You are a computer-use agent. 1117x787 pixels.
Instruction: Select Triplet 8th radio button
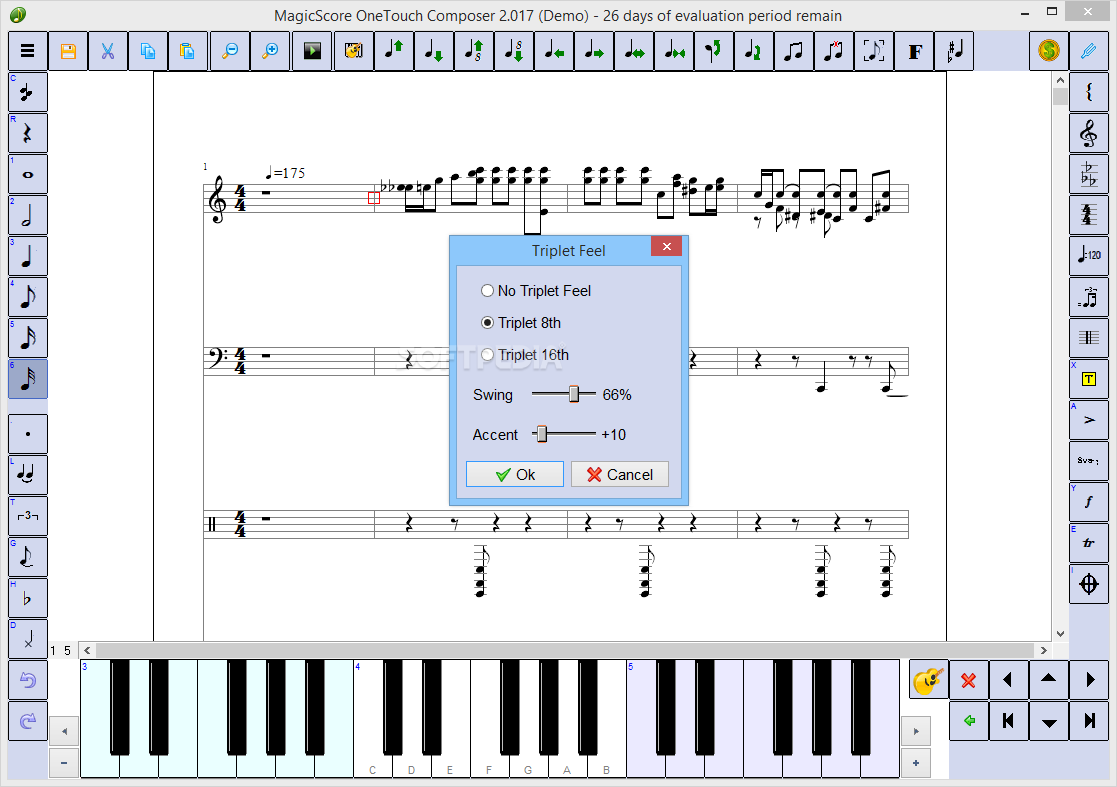tap(487, 323)
